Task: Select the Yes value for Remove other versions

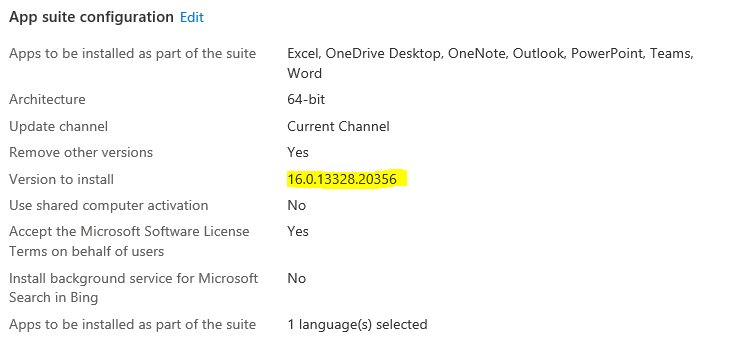Action: (298, 153)
